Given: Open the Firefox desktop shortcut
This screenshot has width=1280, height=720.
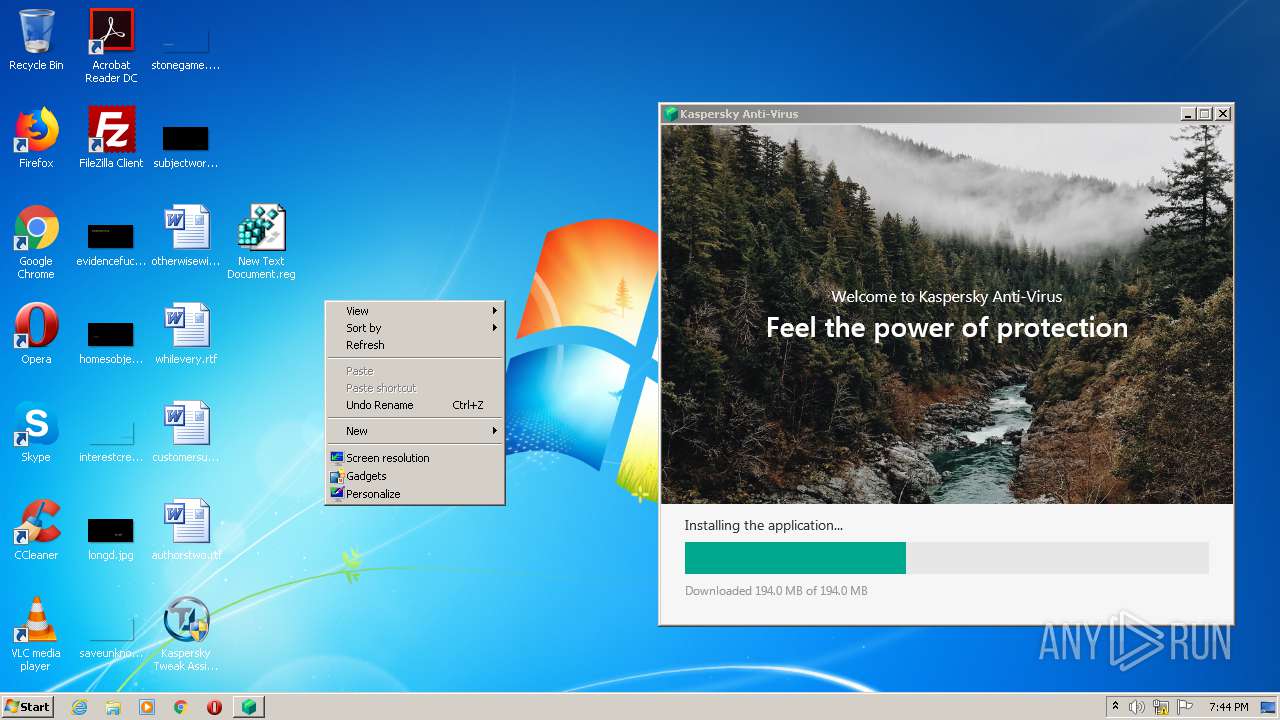Looking at the screenshot, I should coord(36,137).
